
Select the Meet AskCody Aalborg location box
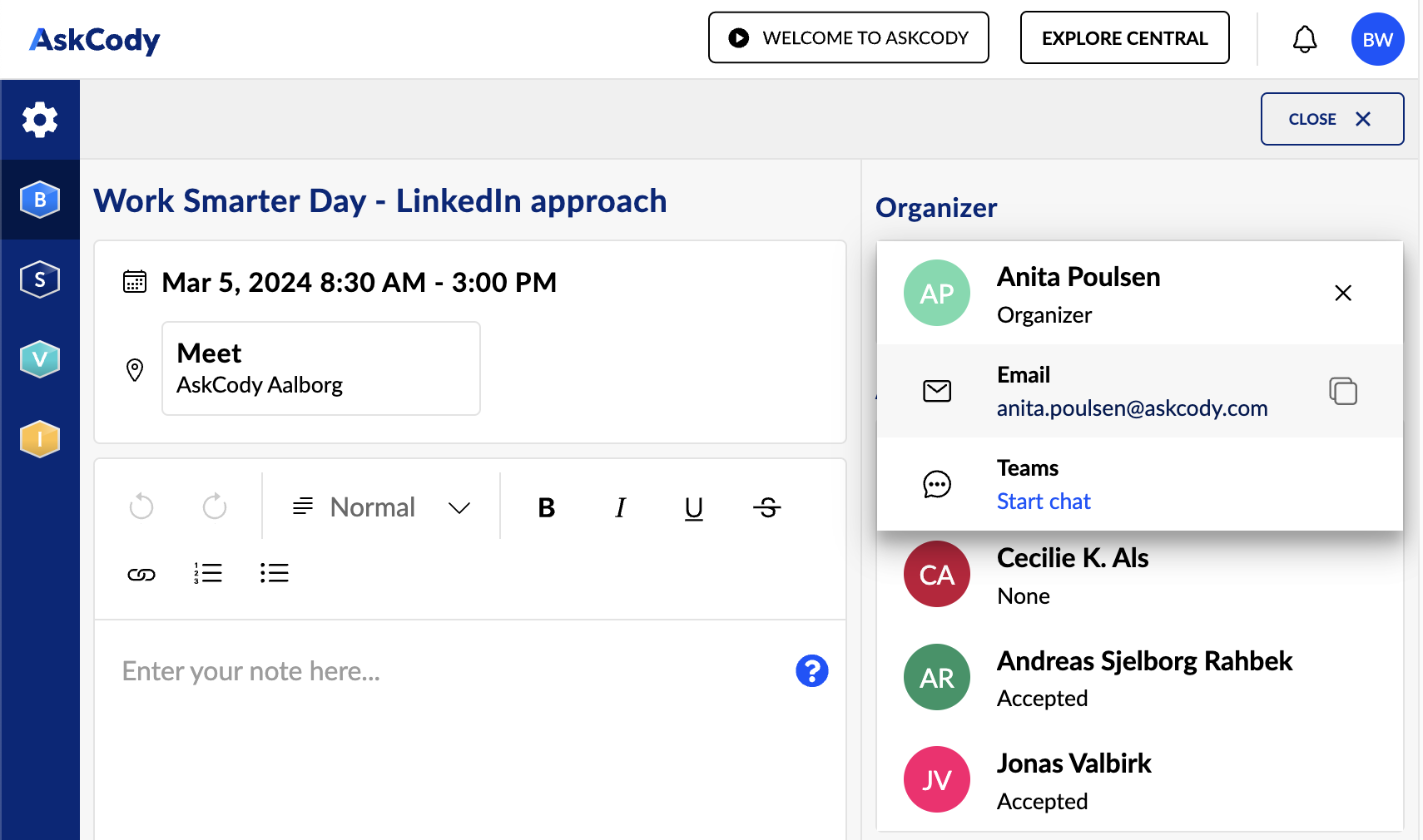[321, 368]
